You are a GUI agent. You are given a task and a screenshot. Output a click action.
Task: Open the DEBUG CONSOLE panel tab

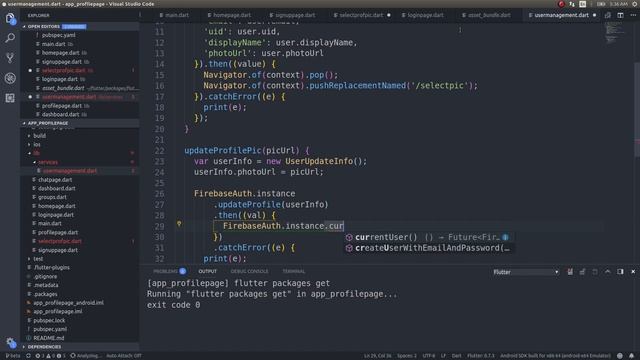[249, 271]
